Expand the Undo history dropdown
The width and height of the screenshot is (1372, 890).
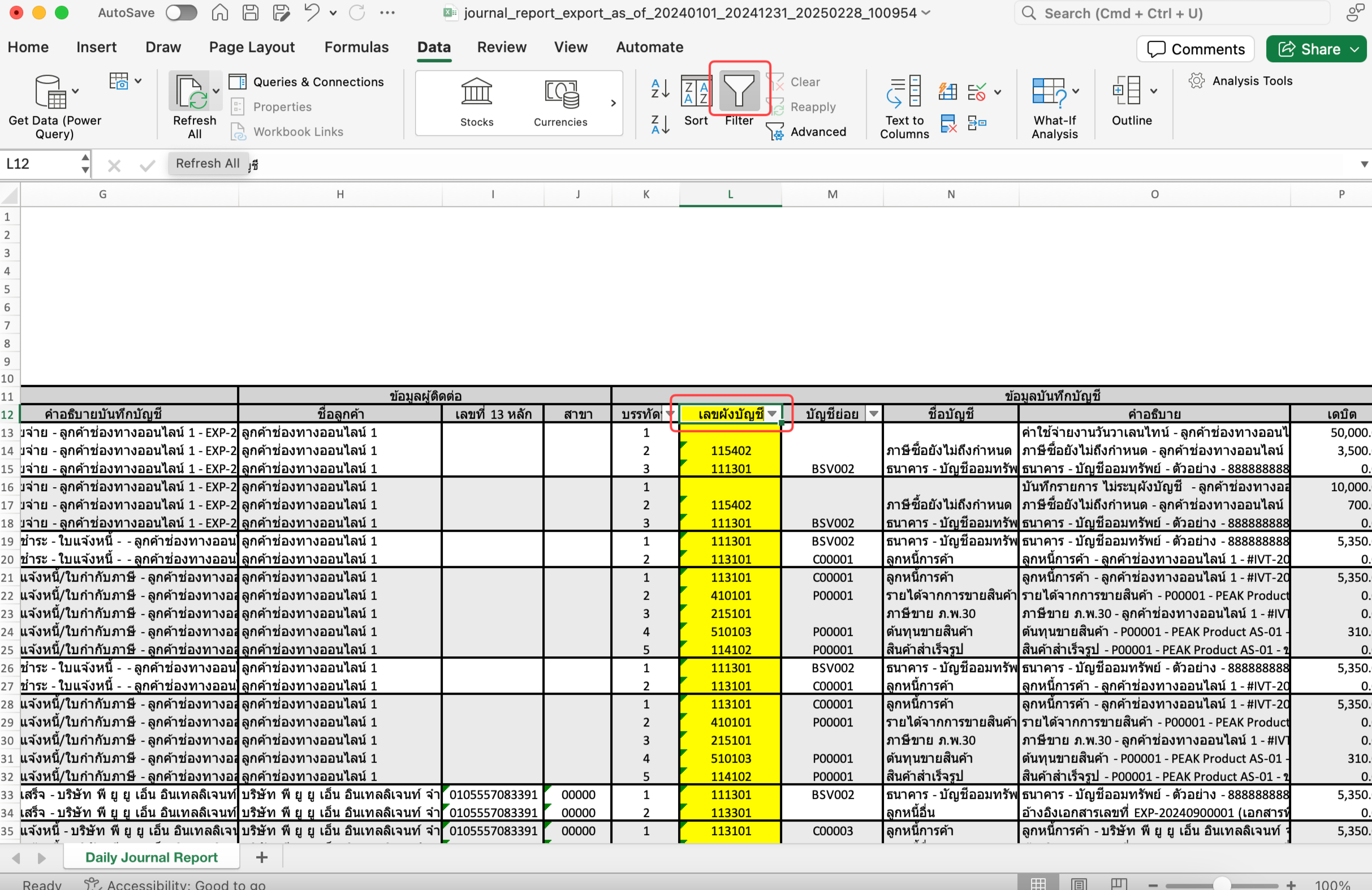[x=333, y=12]
